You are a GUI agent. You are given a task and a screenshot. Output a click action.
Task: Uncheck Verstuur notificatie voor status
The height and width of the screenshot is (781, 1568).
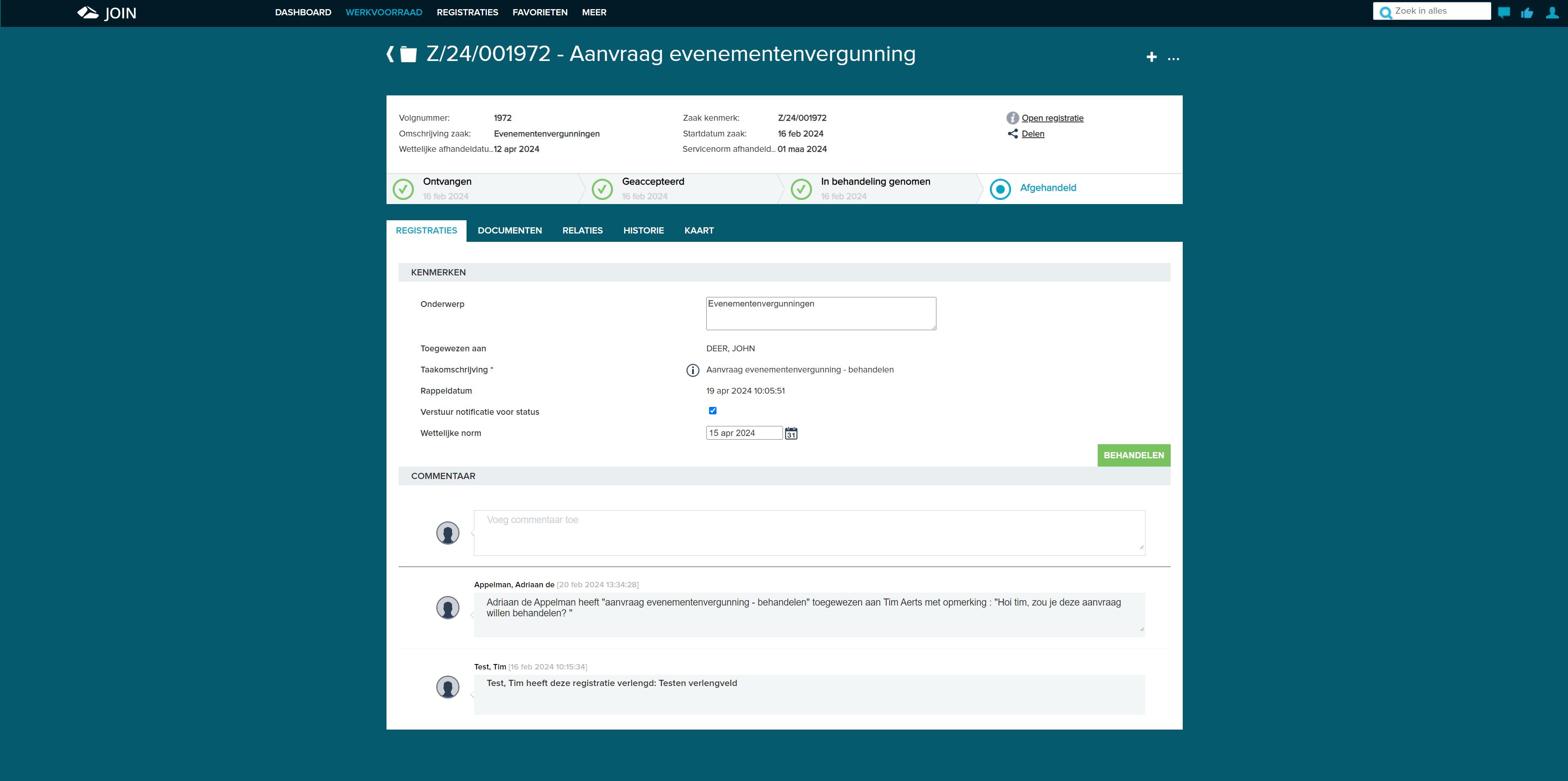pos(712,411)
